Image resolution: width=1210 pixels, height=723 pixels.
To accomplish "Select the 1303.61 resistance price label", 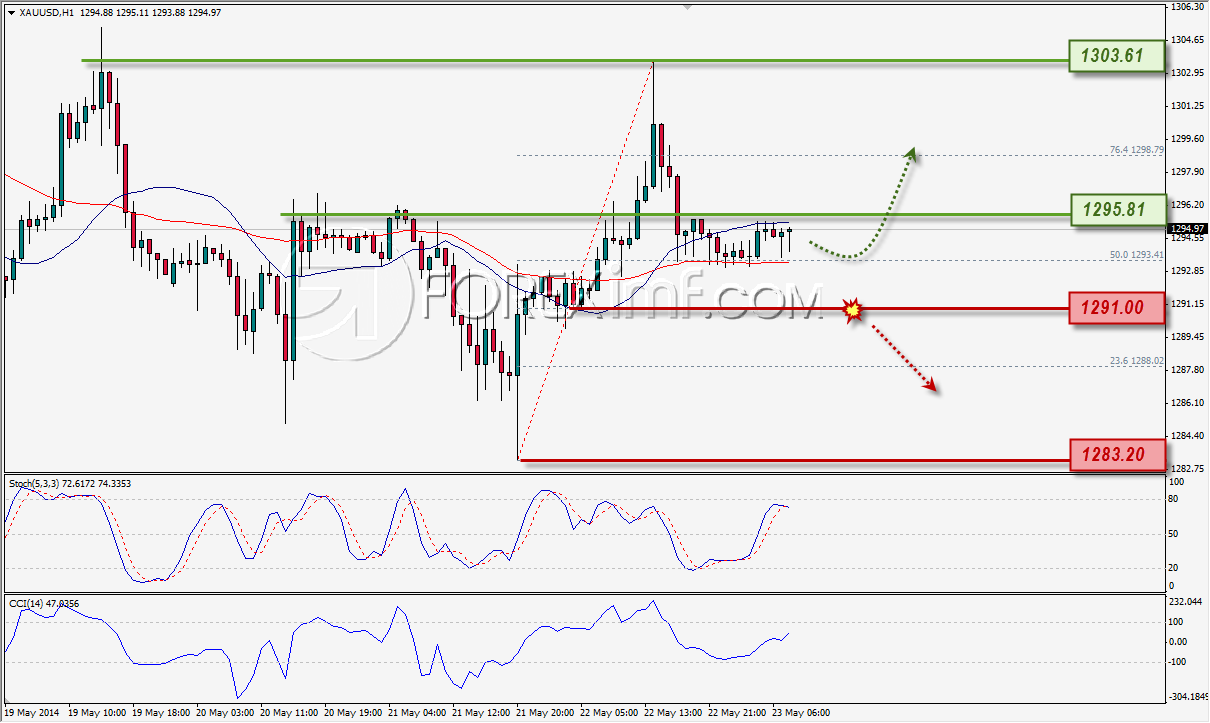I will coord(1116,56).
